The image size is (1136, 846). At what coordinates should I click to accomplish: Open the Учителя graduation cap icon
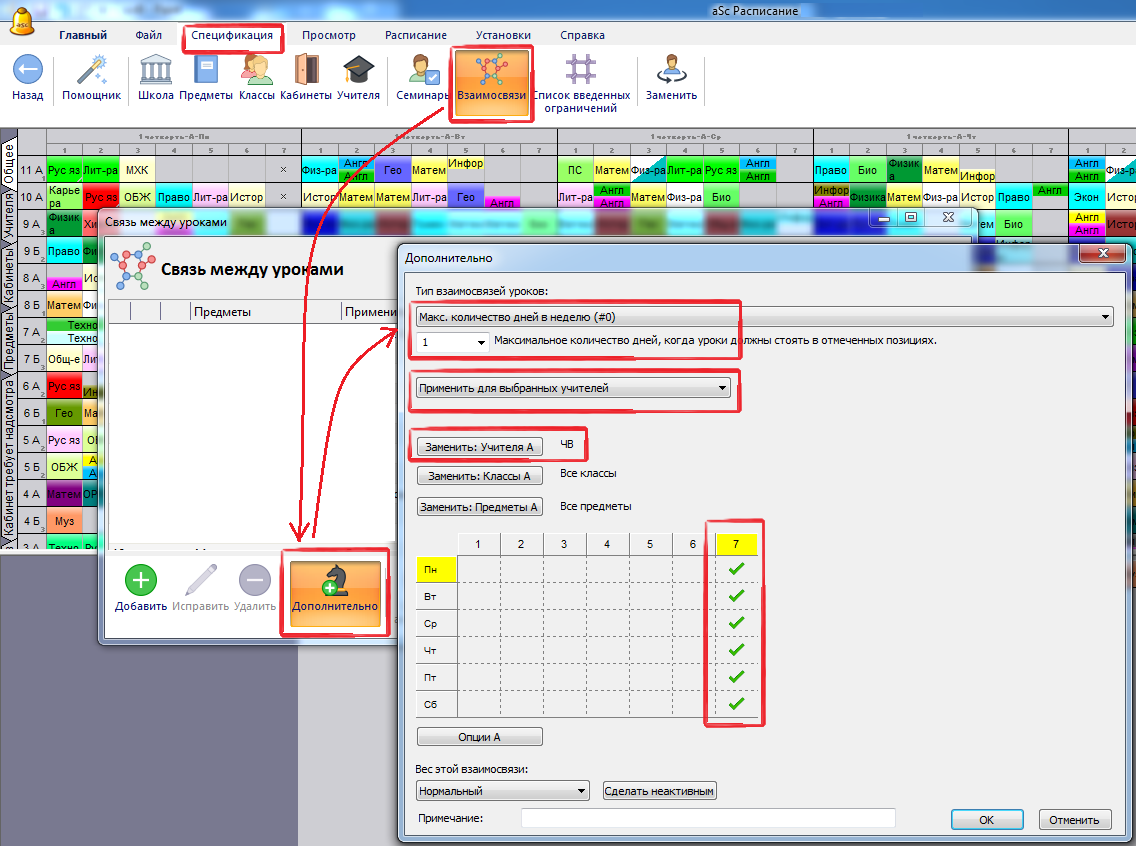(358, 72)
